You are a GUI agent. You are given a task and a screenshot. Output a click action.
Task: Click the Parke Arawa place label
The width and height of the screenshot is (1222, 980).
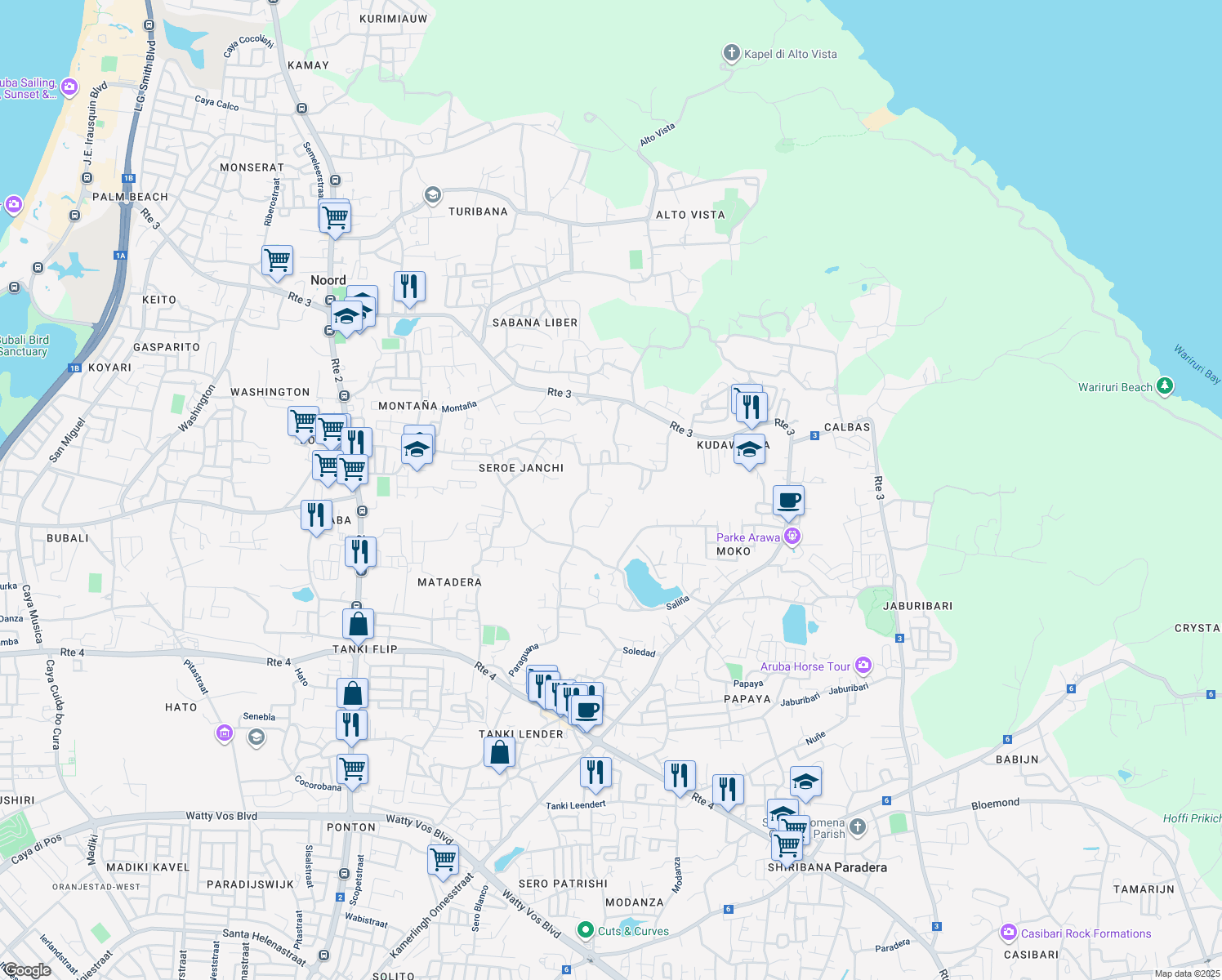tap(748, 537)
